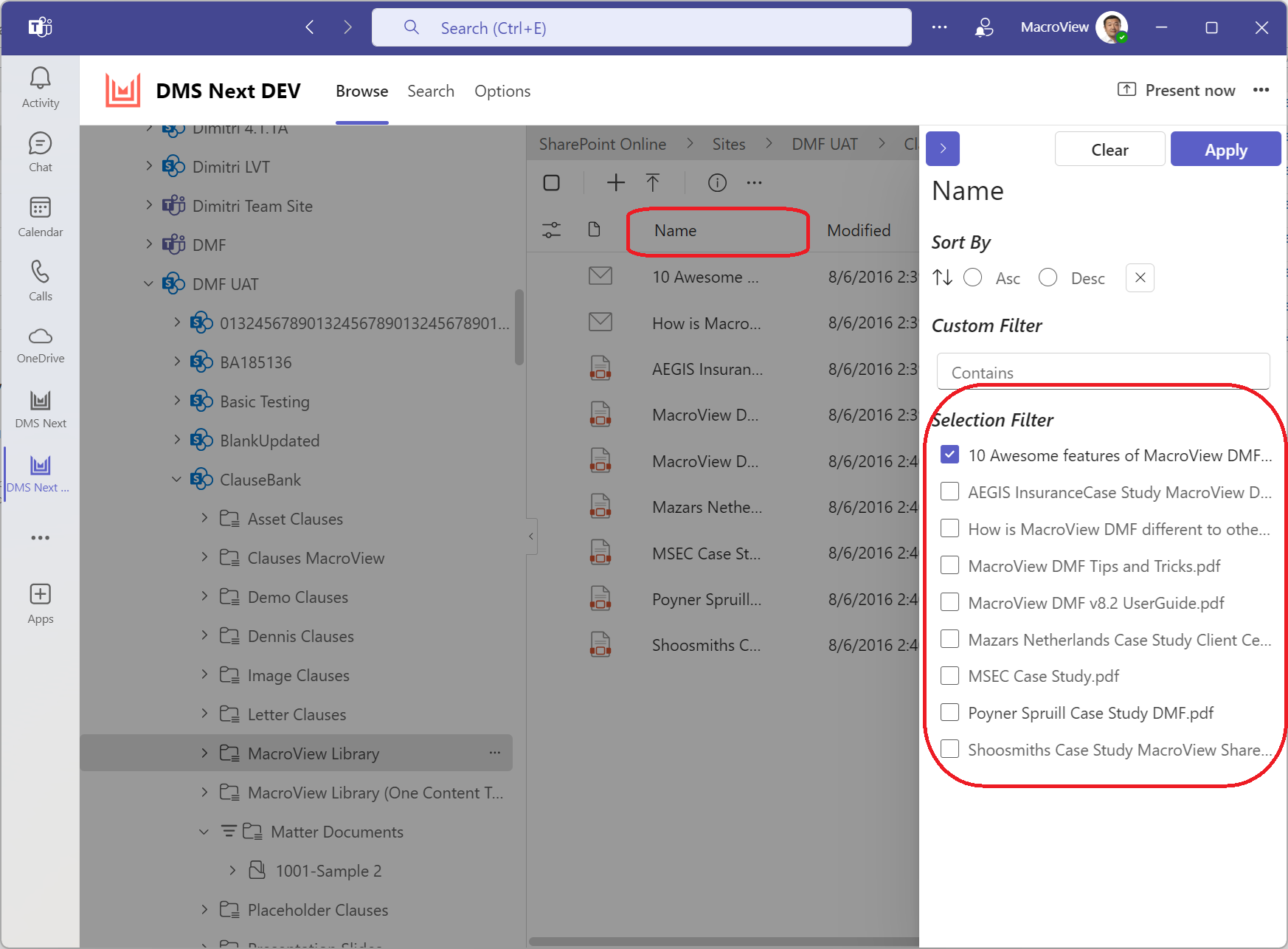Click the MacroView profile picture
1288x949 pixels.
point(1112,27)
